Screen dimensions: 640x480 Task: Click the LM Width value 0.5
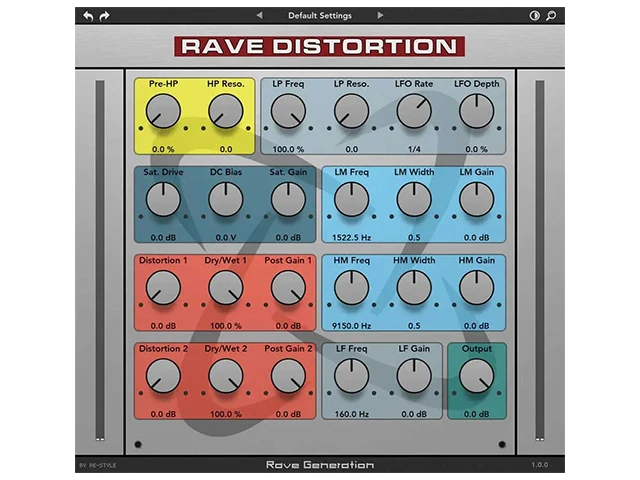414,238
